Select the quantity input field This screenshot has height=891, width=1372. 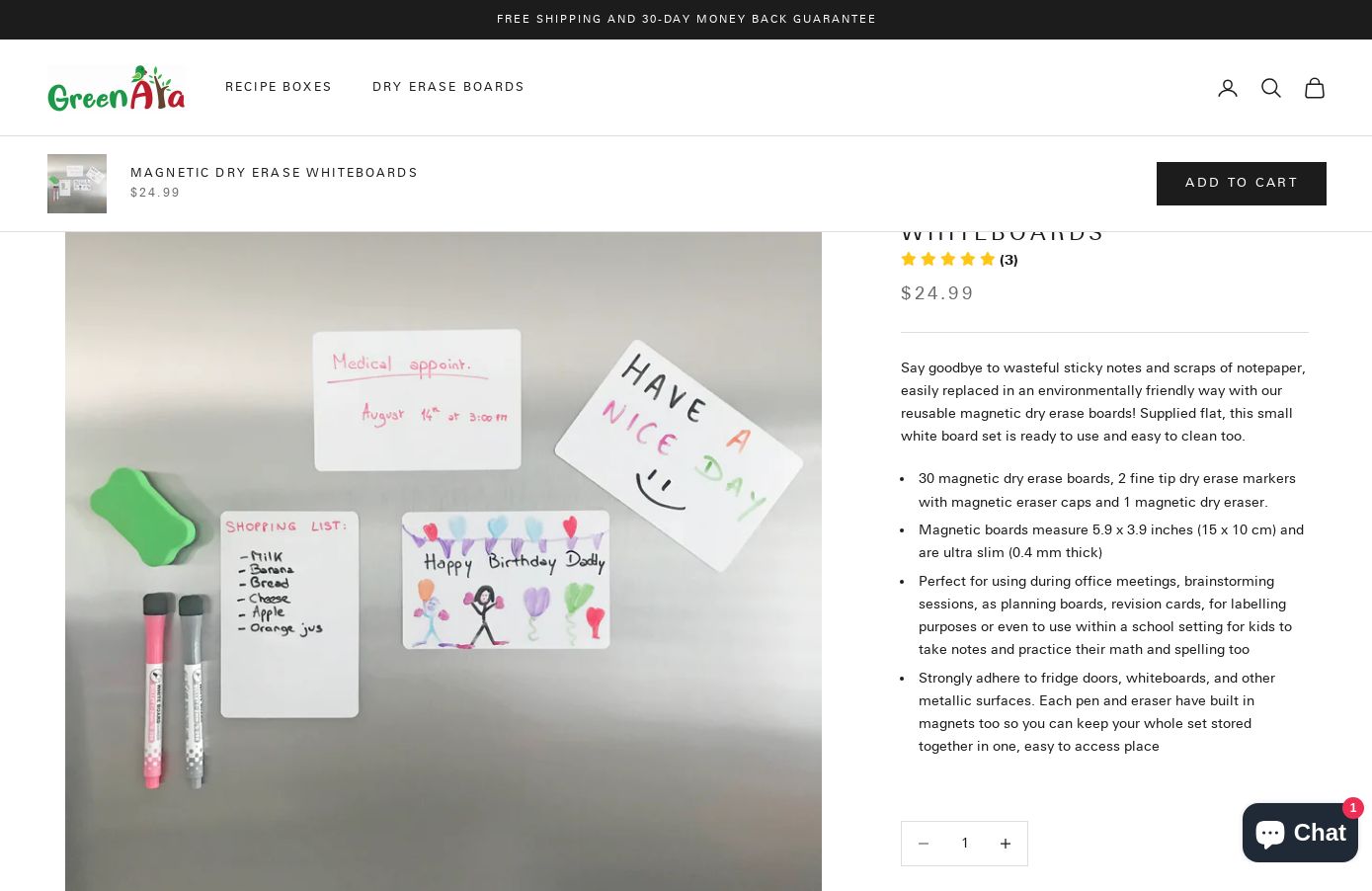(x=965, y=844)
